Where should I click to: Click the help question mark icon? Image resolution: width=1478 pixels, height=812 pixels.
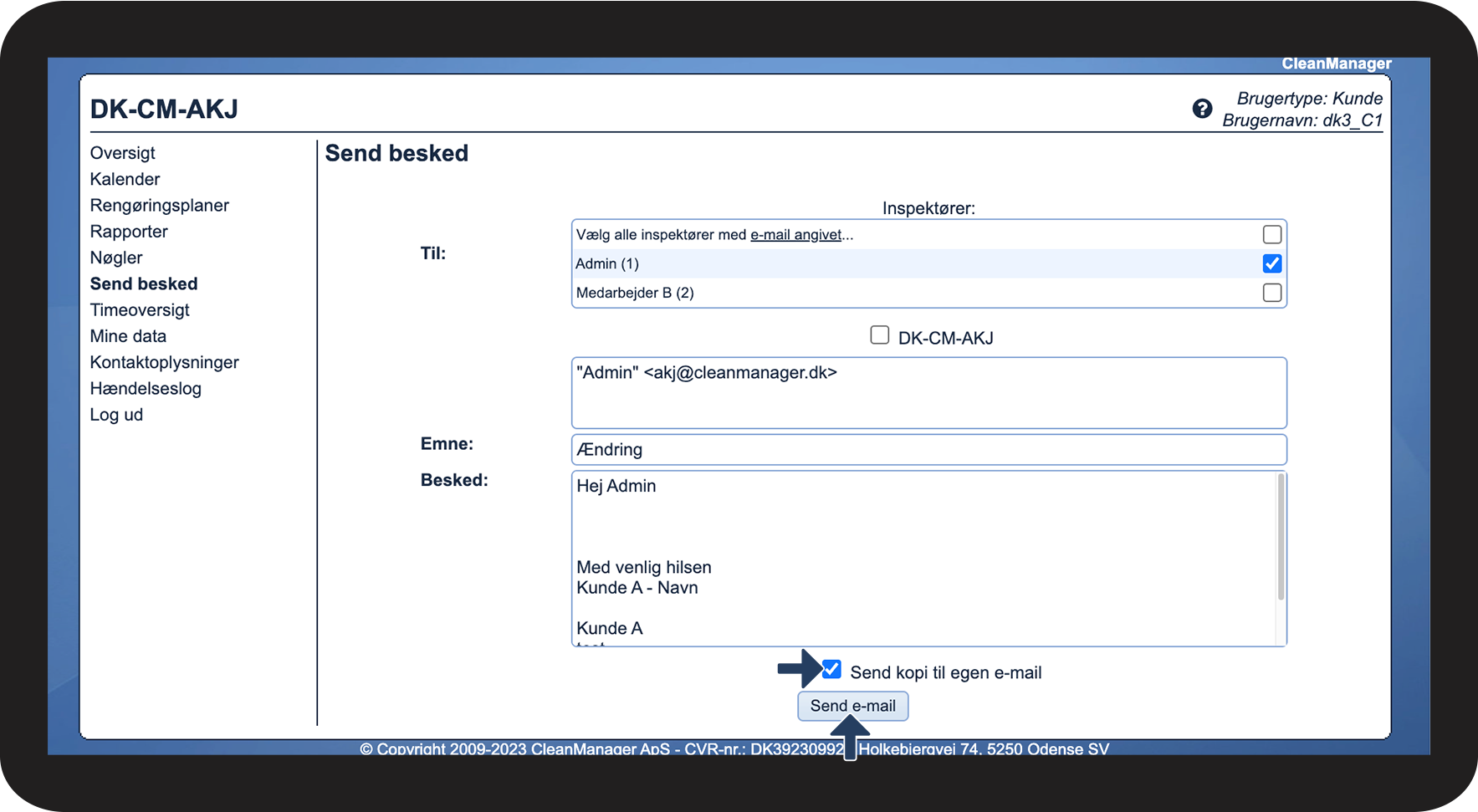(x=1202, y=109)
